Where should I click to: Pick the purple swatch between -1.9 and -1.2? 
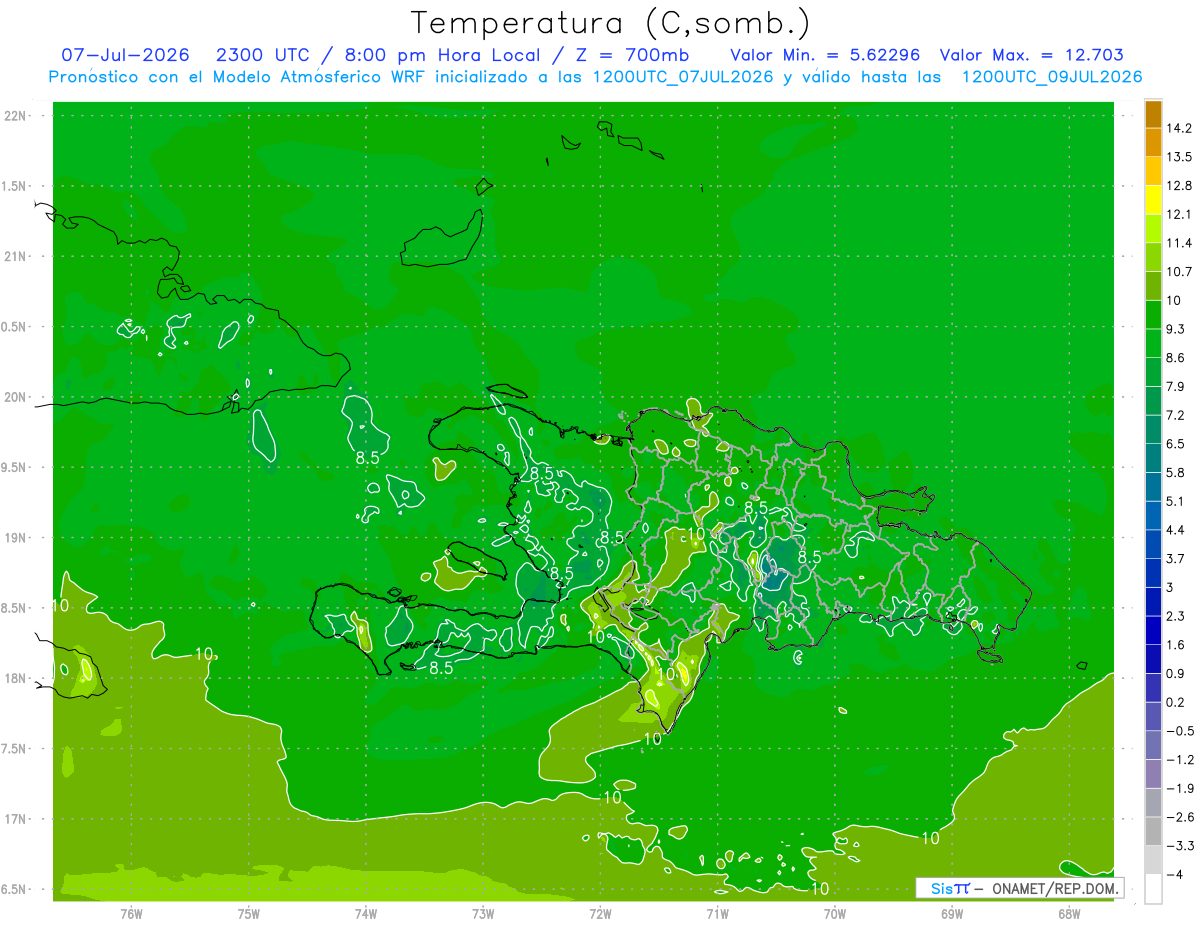click(1153, 774)
